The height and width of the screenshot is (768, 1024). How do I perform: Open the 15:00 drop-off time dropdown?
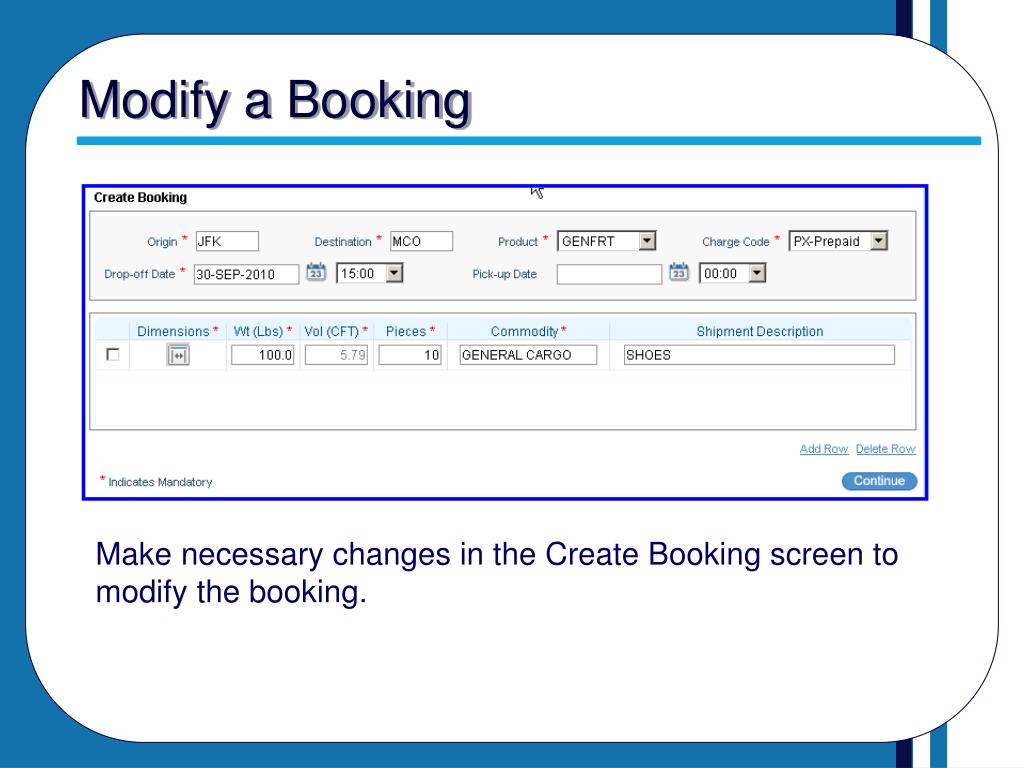[x=394, y=273]
